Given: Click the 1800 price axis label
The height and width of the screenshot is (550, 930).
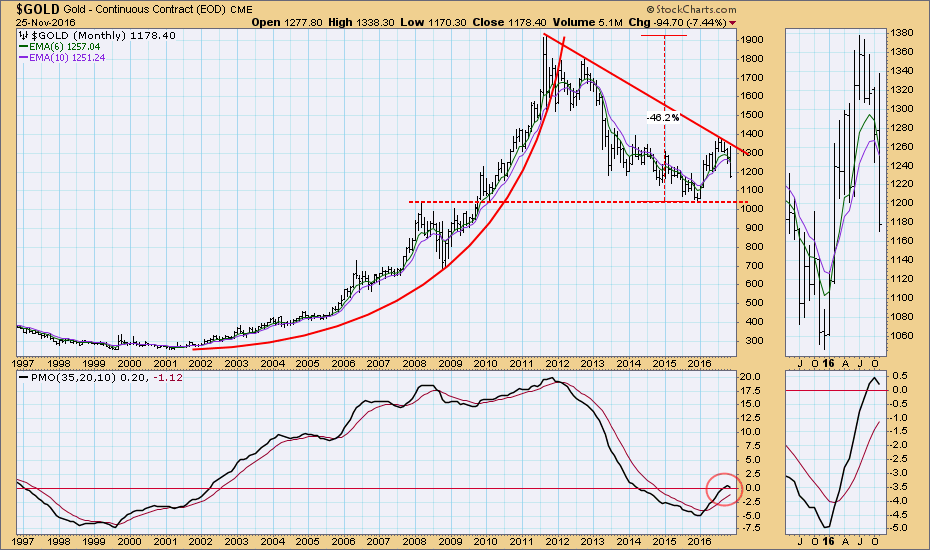Looking at the screenshot, I should [751, 59].
